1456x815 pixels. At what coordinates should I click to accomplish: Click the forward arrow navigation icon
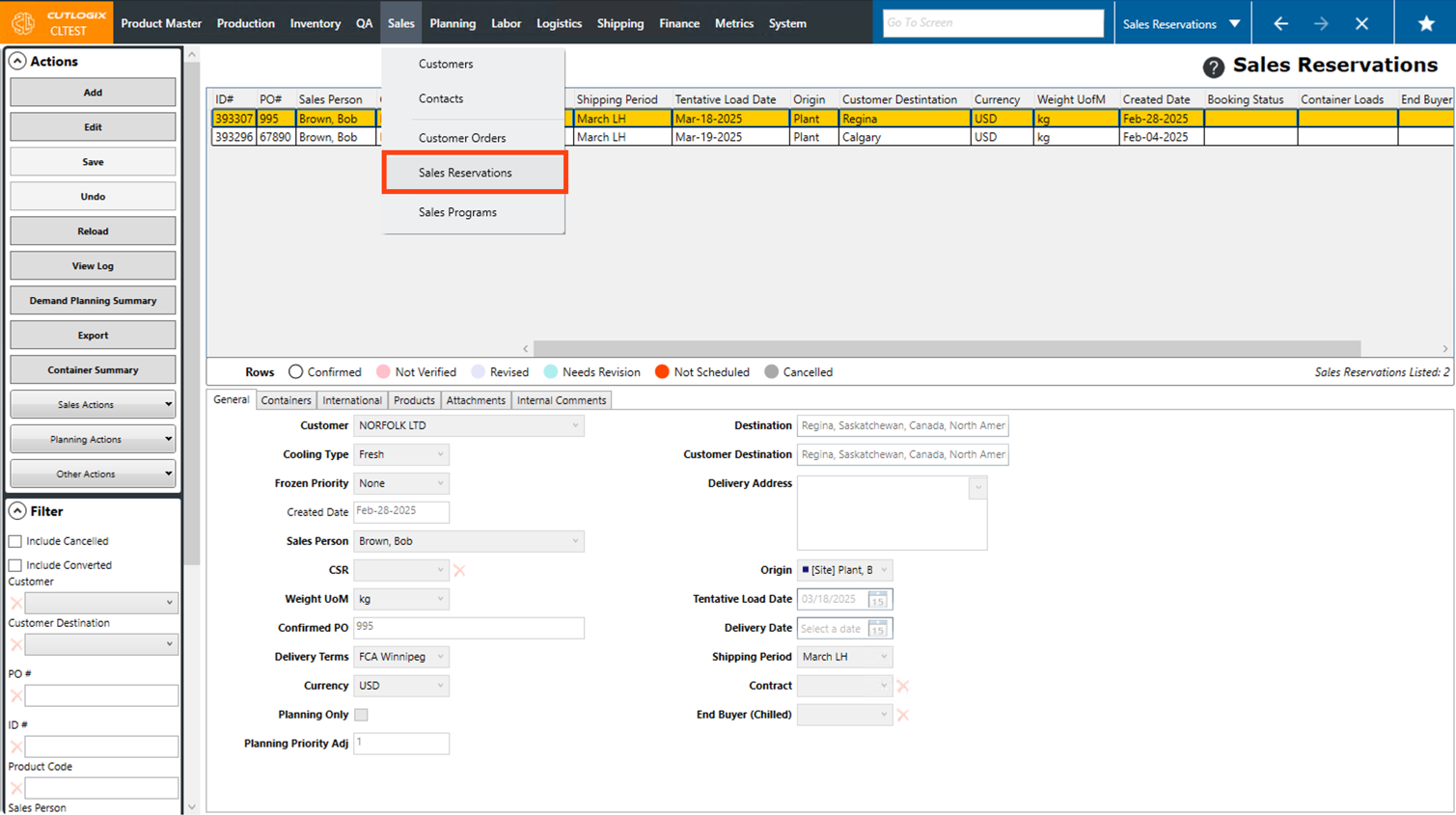click(x=1321, y=23)
